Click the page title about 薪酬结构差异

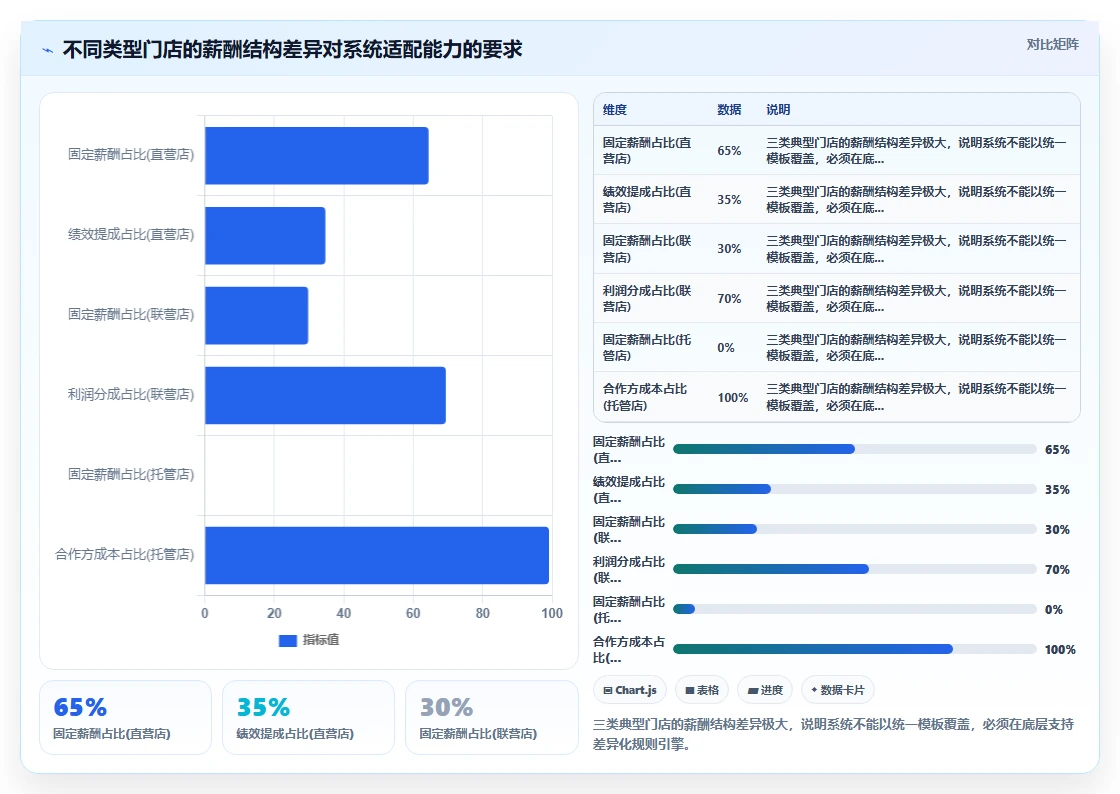[292, 50]
